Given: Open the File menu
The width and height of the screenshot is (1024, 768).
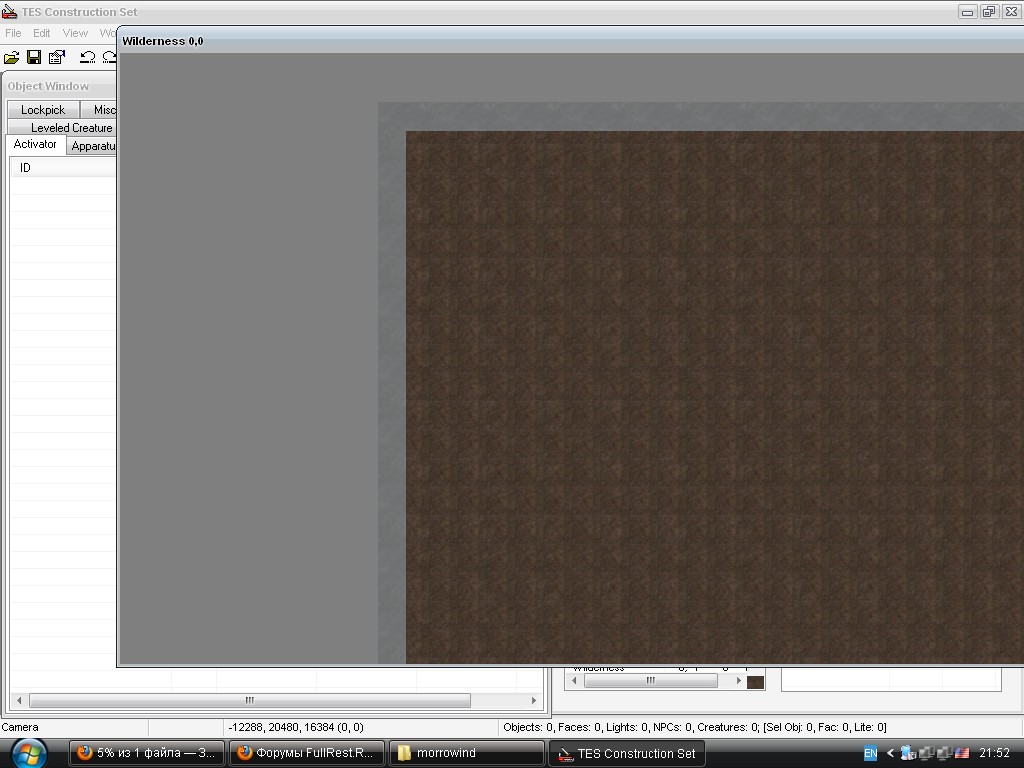Looking at the screenshot, I should 13,33.
